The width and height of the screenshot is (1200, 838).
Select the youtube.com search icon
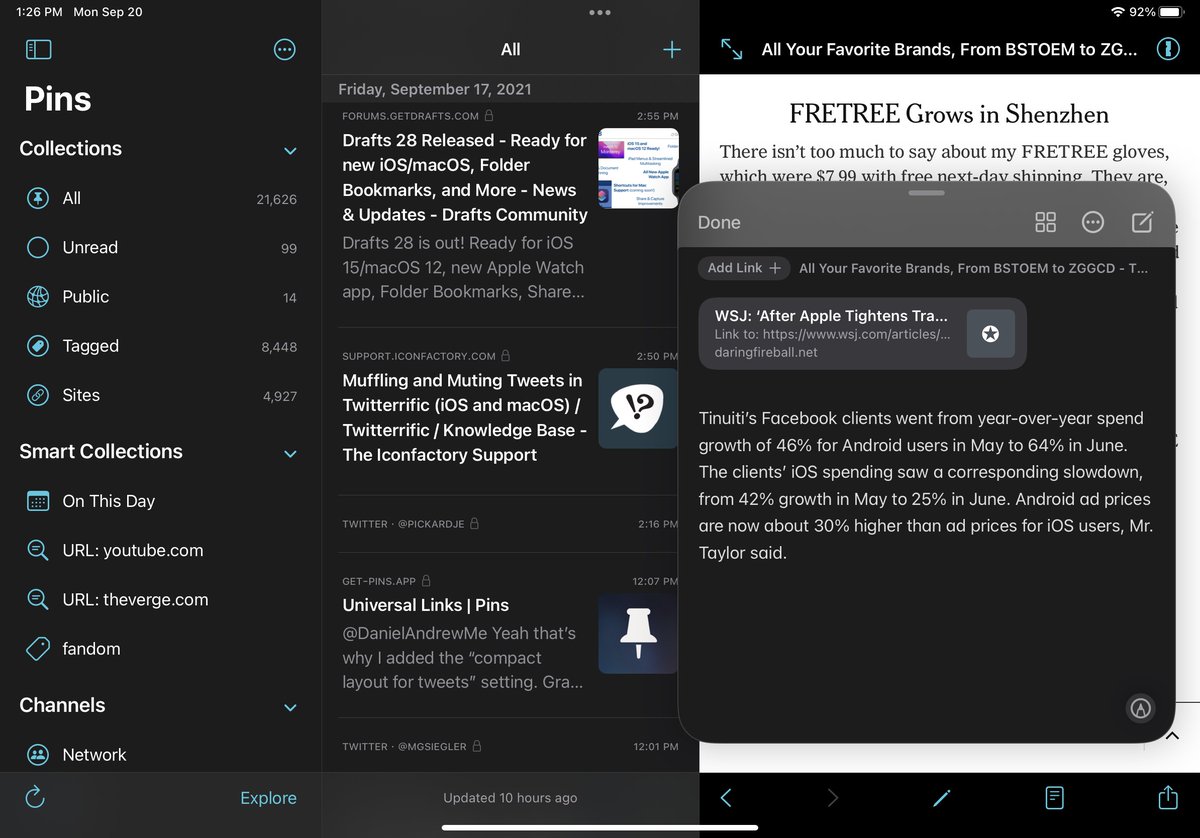tap(38, 550)
